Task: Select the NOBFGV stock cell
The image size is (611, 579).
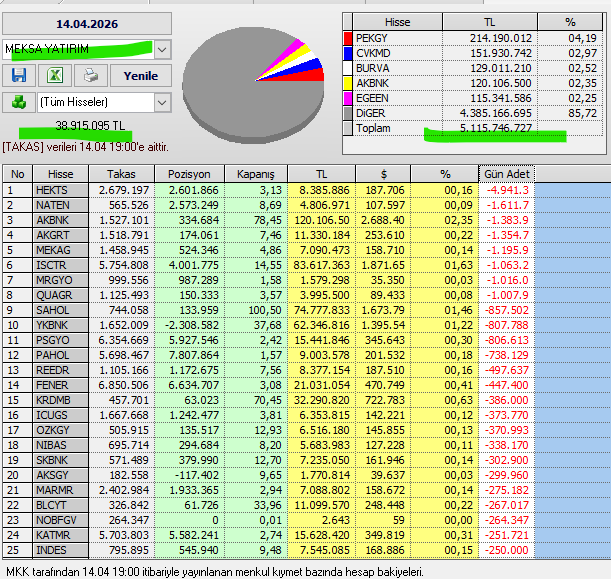Action: (60, 520)
